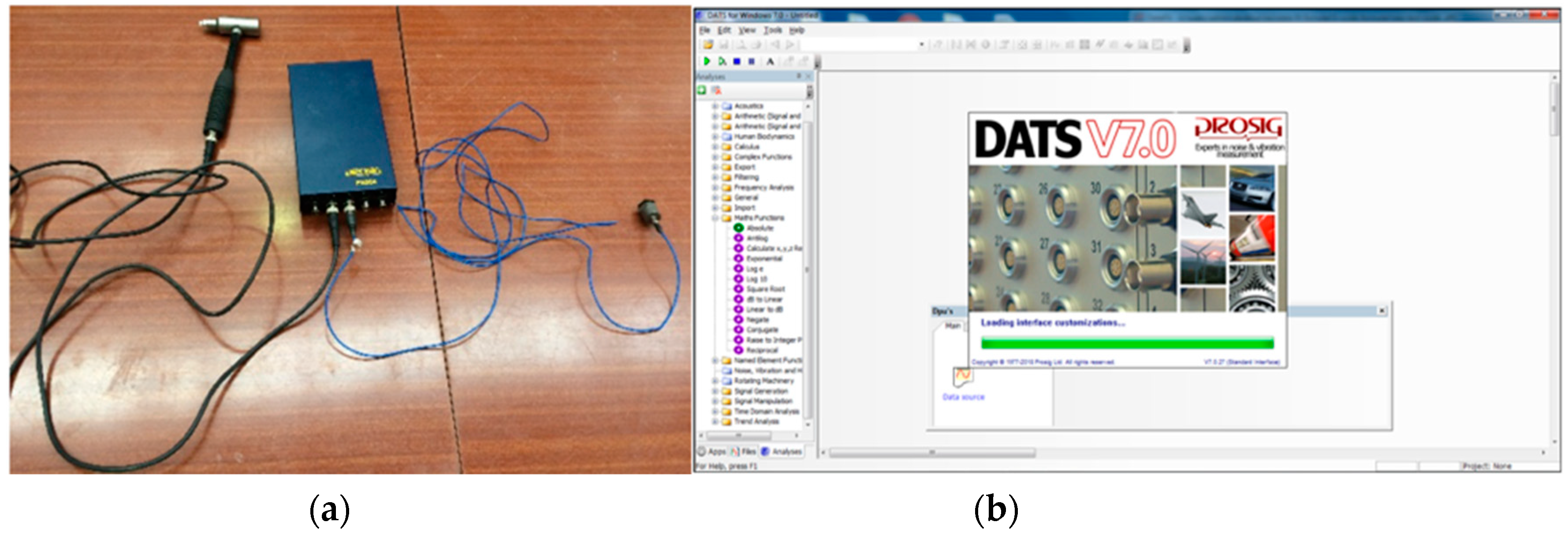
Task: Click the open folder toolbar icon
Action: (x=708, y=45)
